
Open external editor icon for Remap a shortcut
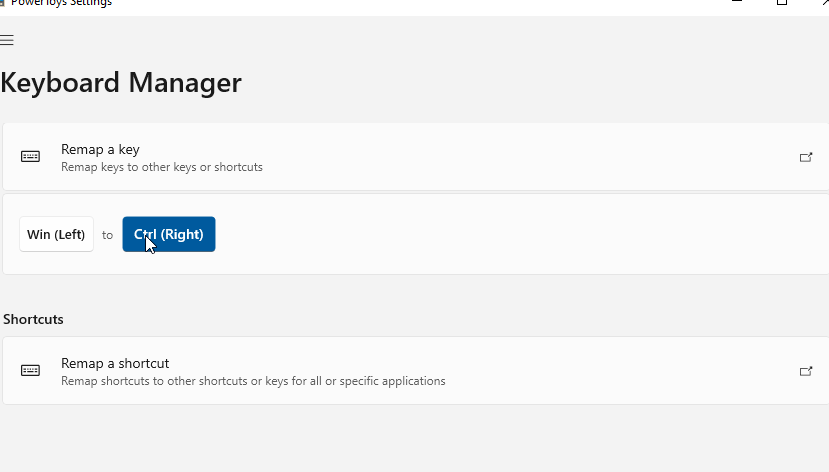click(806, 371)
